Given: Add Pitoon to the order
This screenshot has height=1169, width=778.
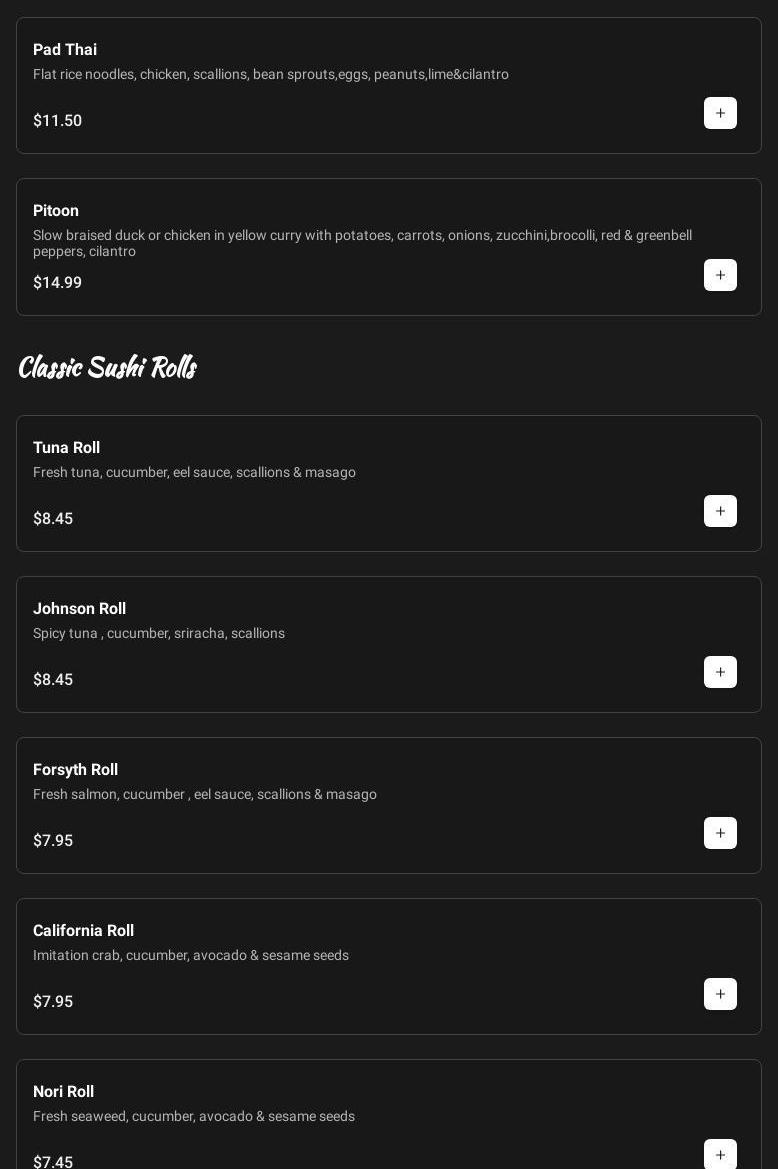Looking at the screenshot, I should coord(720,275).
